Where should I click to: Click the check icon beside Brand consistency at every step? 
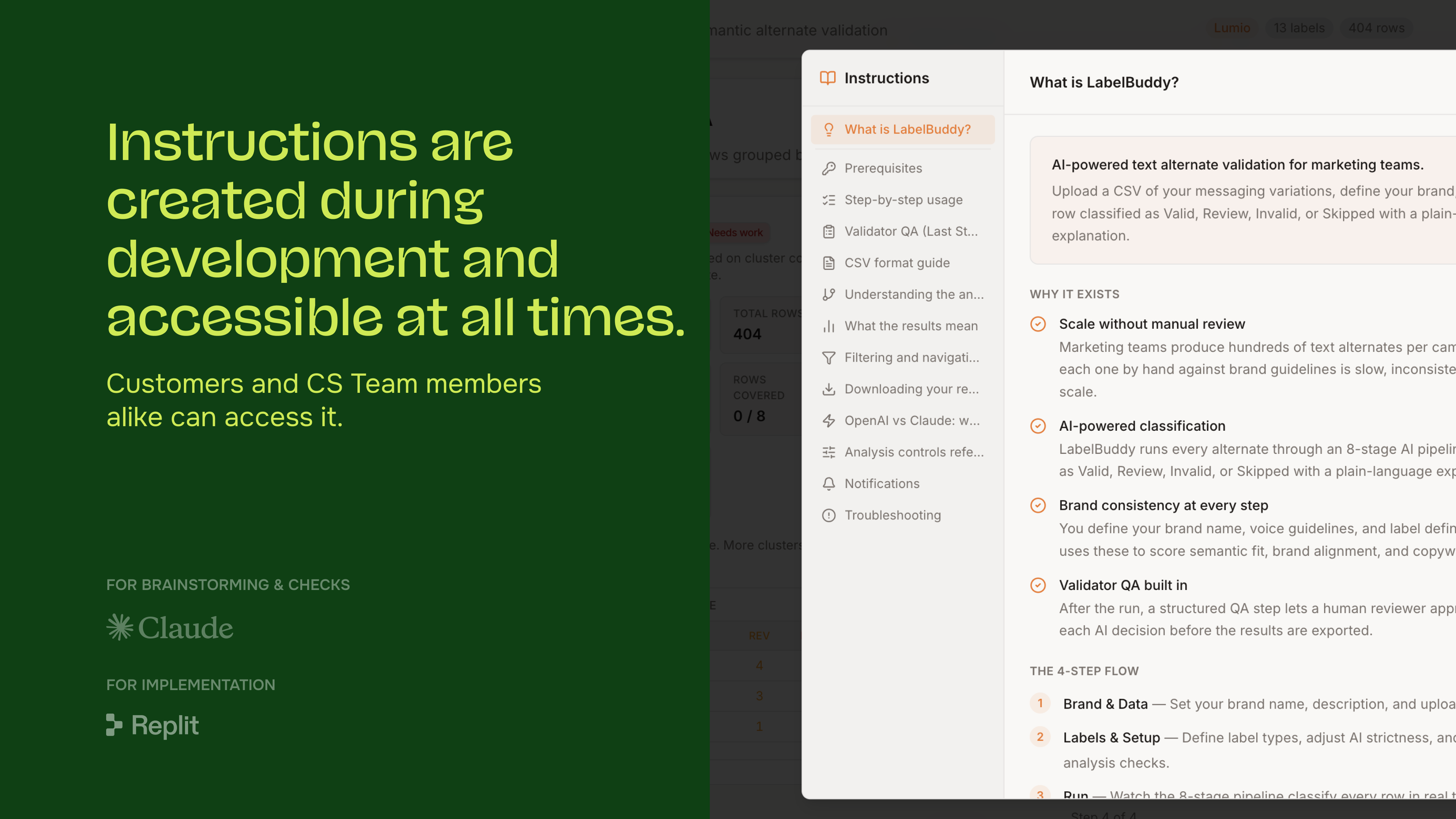[1038, 505]
